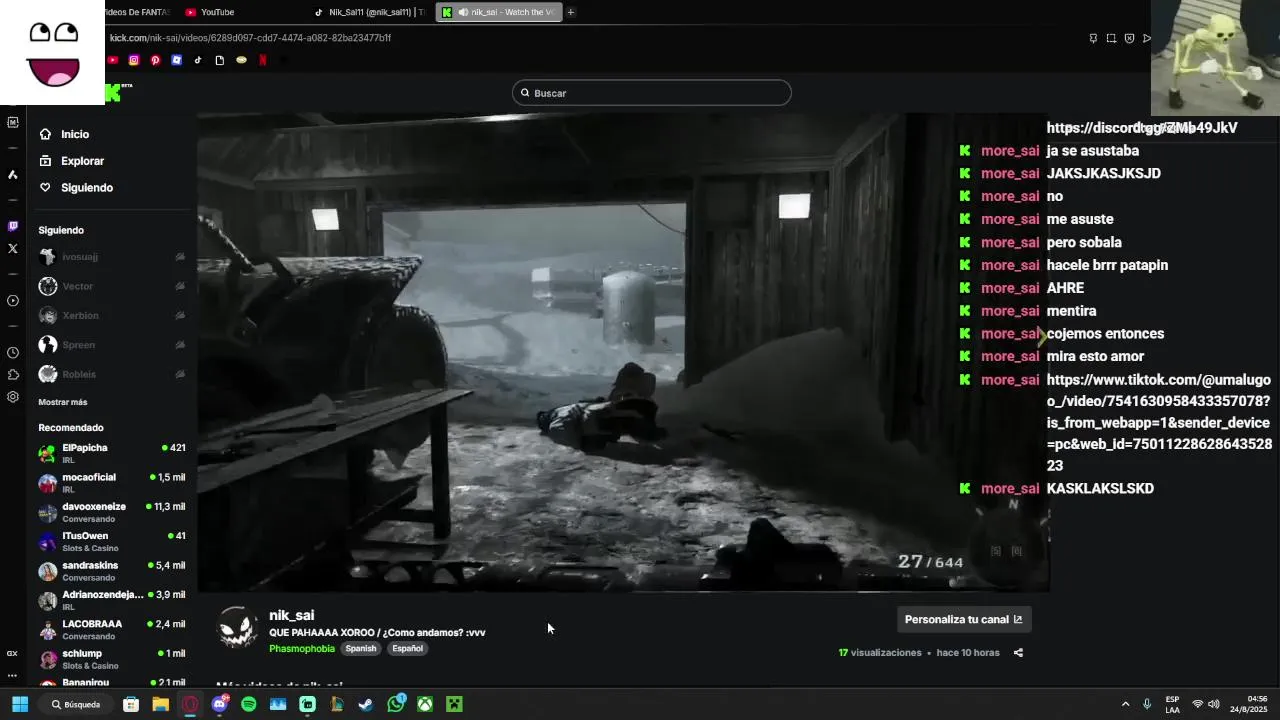Show hidden tray icons chevron
This screenshot has width=1280, height=720.
[1125, 704]
